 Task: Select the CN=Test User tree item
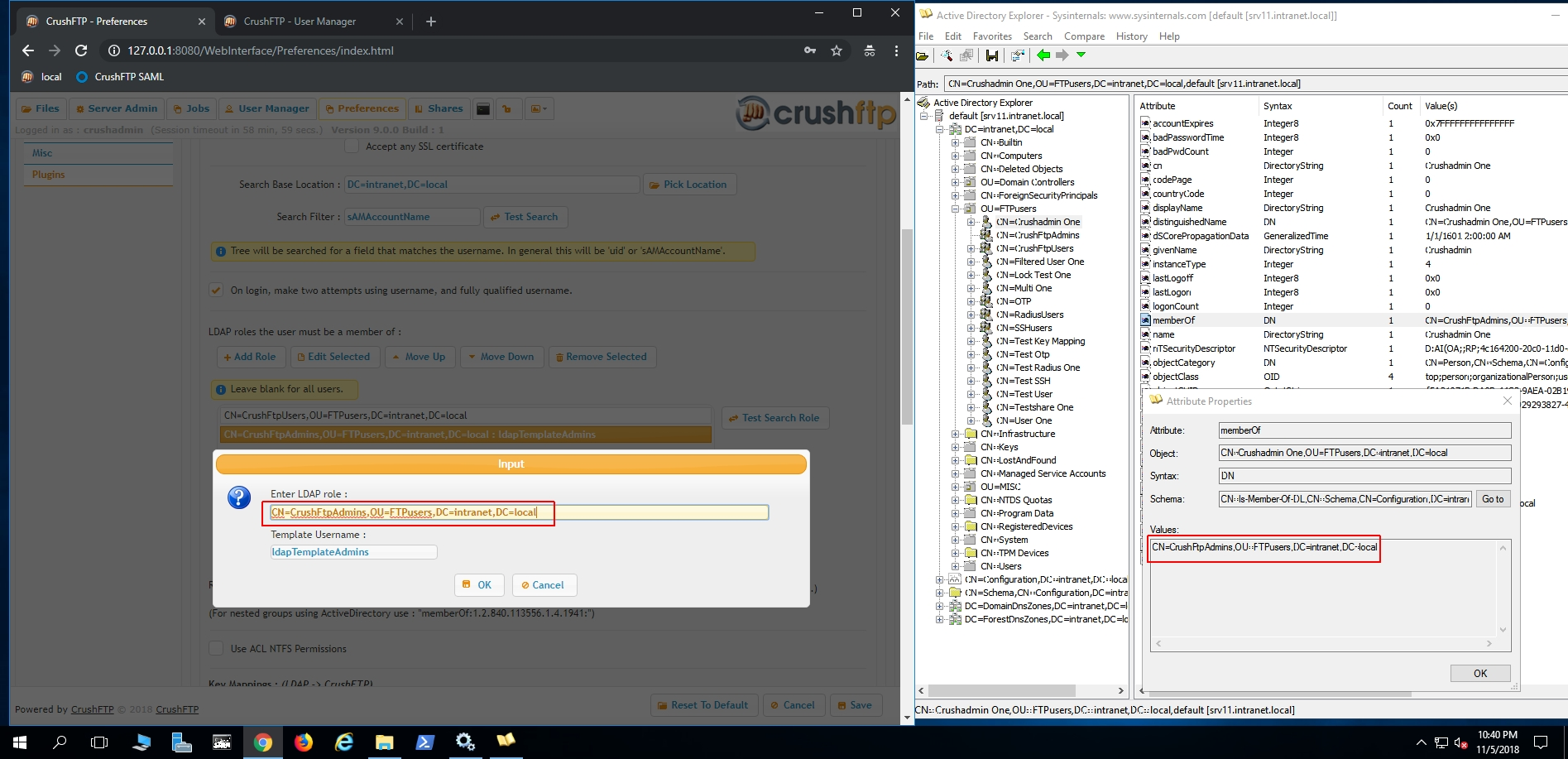coord(1024,394)
